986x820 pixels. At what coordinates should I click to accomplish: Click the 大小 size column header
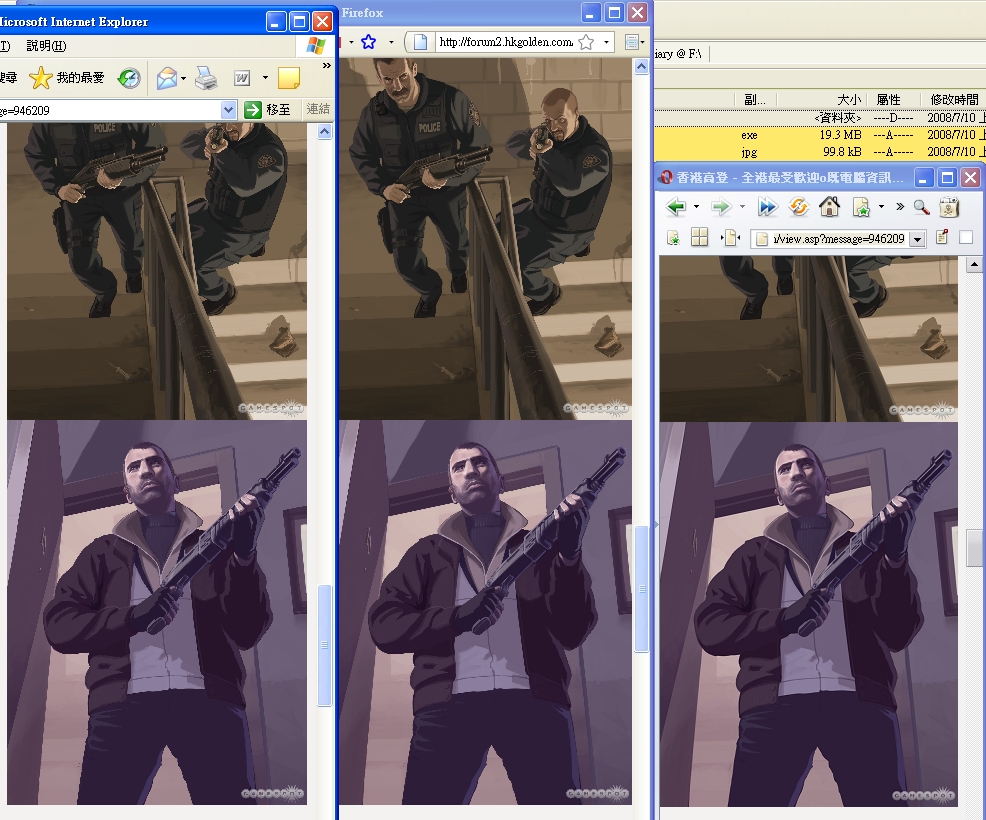pos(848,99)
